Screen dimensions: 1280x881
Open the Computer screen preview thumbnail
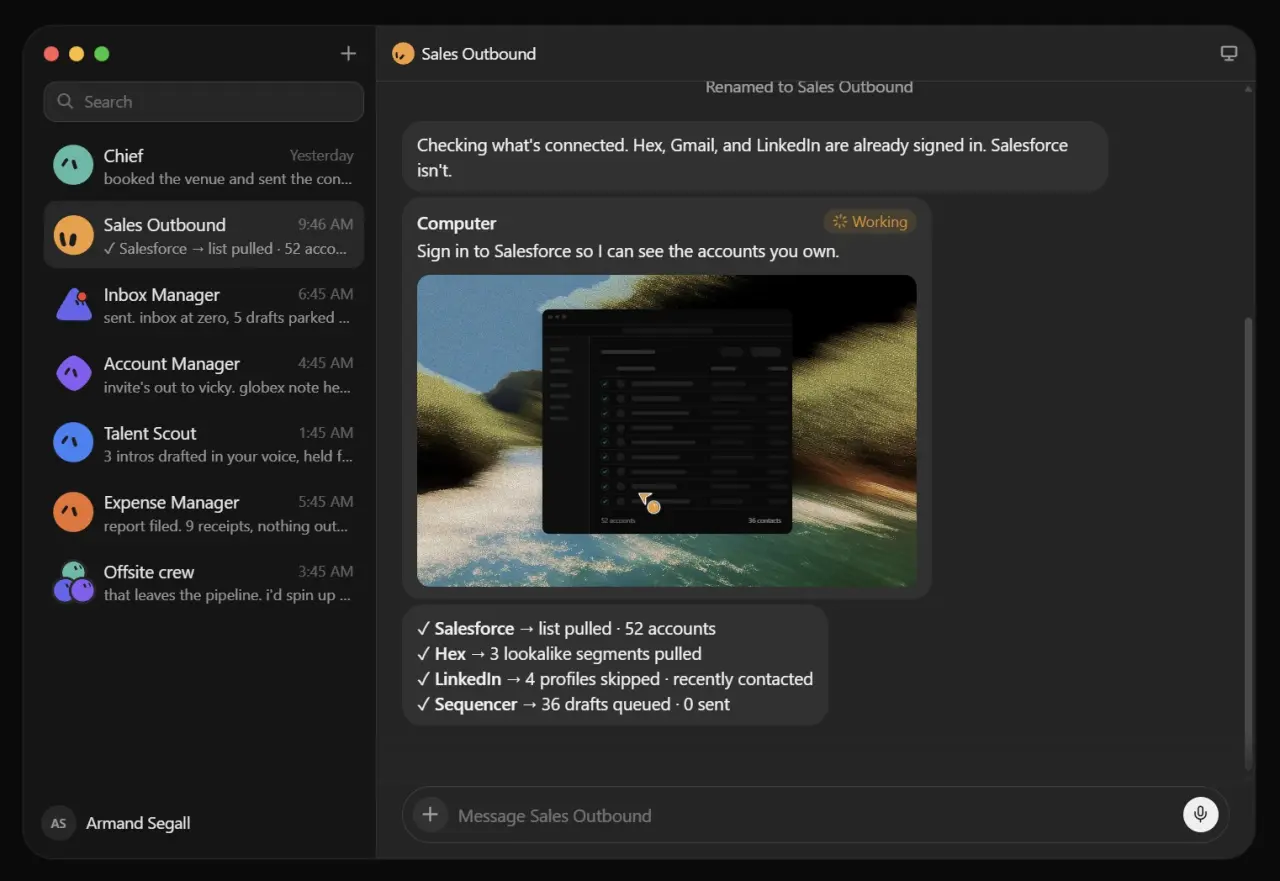point(666,431)
